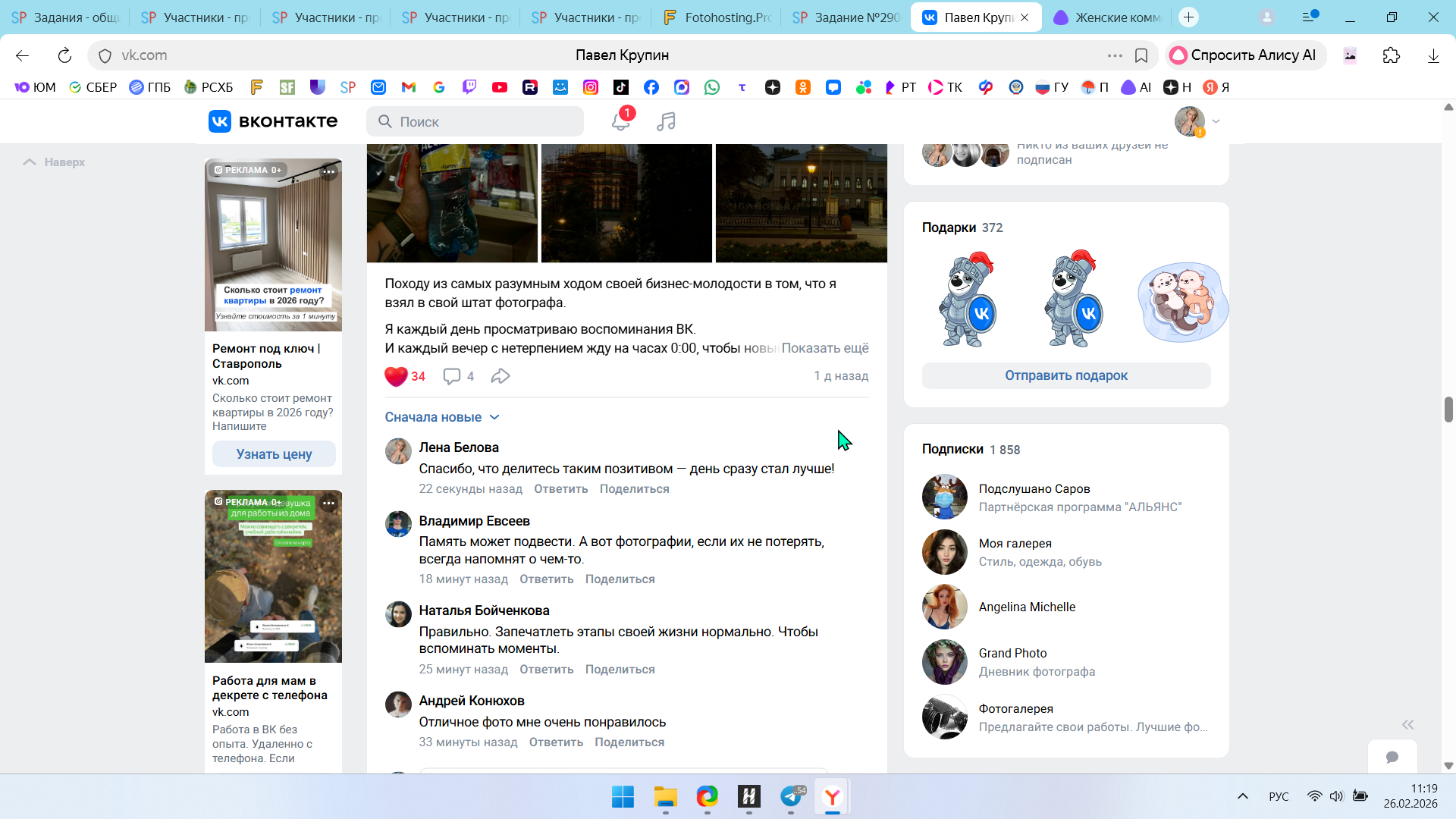Switch to 'Женские комм' browser tab

(1107, 17)
